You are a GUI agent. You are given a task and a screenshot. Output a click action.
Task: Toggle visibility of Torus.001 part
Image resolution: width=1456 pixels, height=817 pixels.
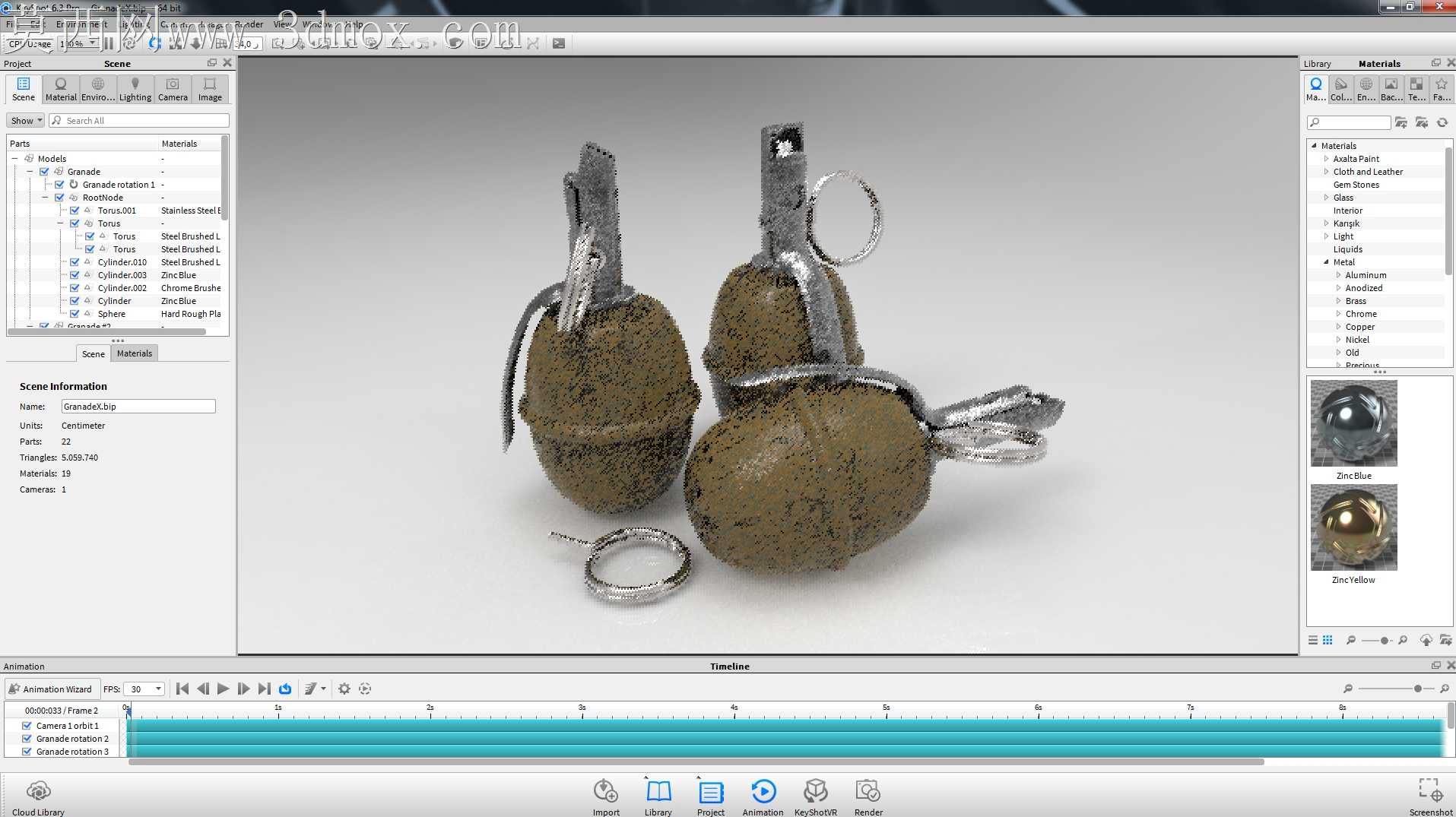click(75, 211)
